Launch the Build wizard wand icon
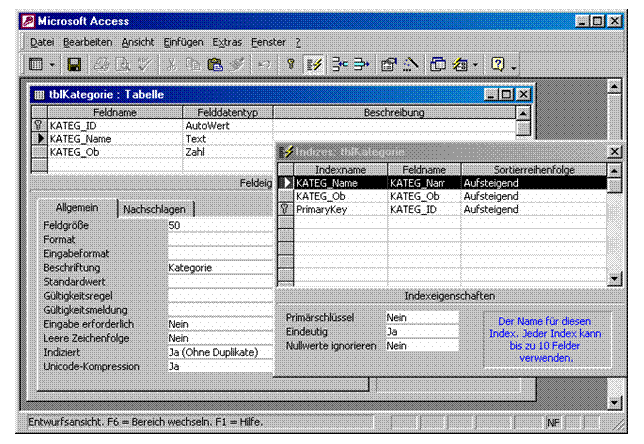644x444 pixels. (411, 64)
